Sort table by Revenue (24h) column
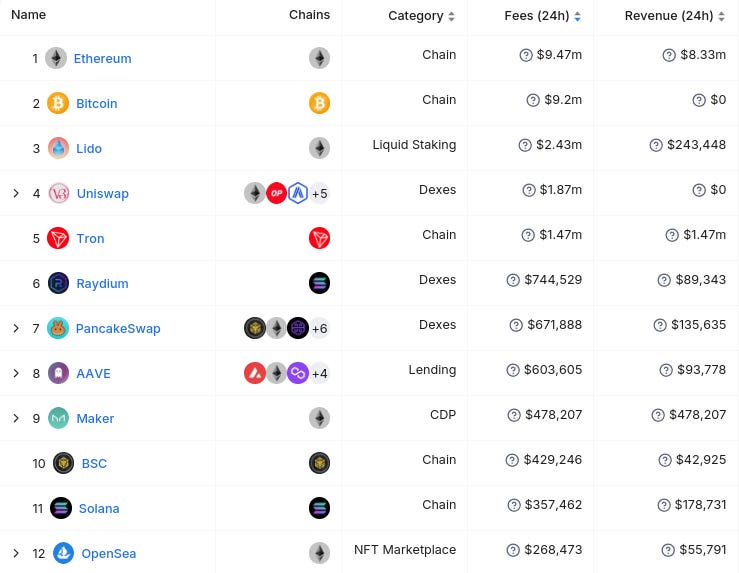The height and width of the screenshot is (573, 739). 675,16
